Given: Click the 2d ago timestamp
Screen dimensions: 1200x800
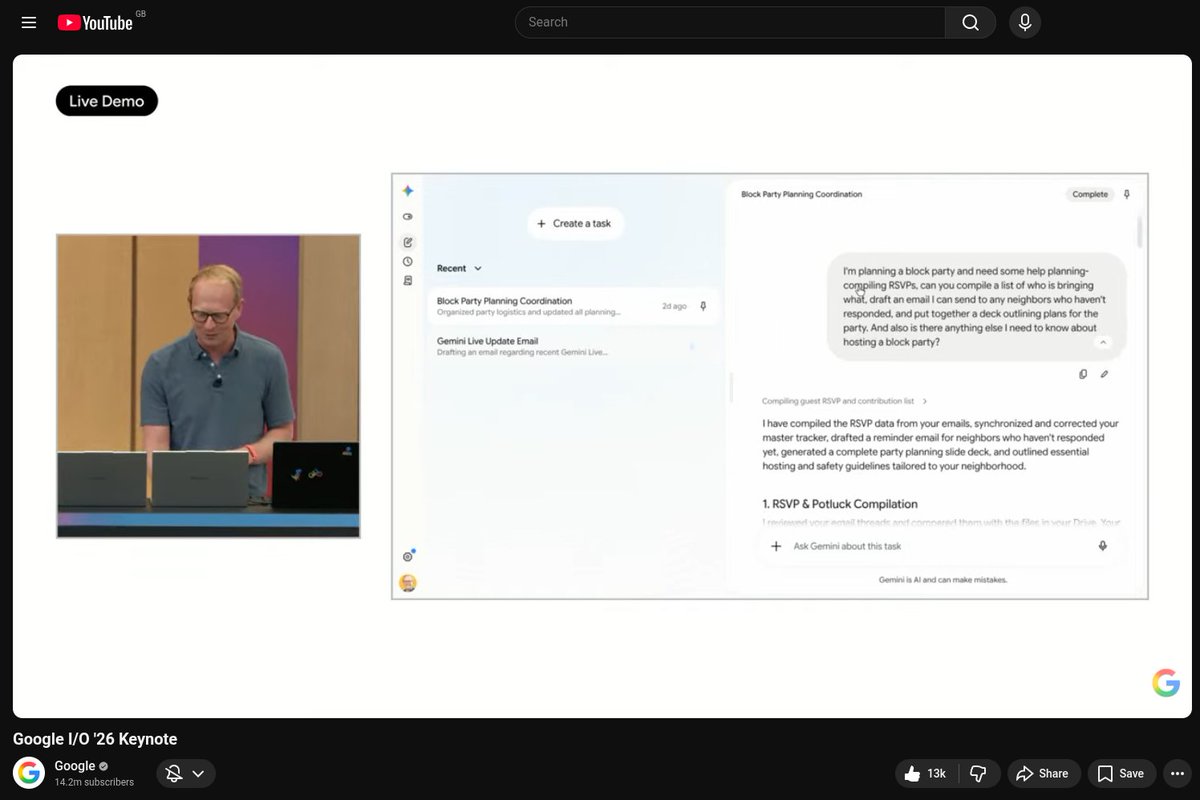Looking at the screenshot, I should [x=674, y=306].
